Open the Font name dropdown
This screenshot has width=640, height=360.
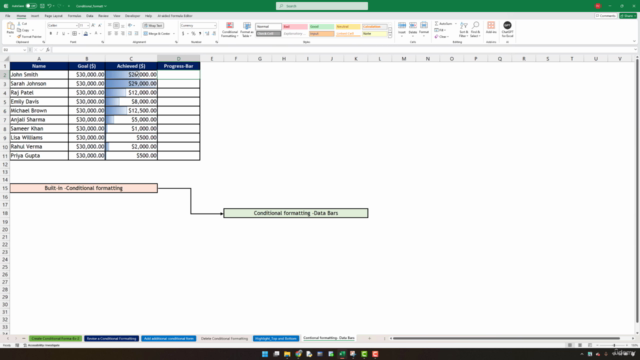click(x=76, y=25)
